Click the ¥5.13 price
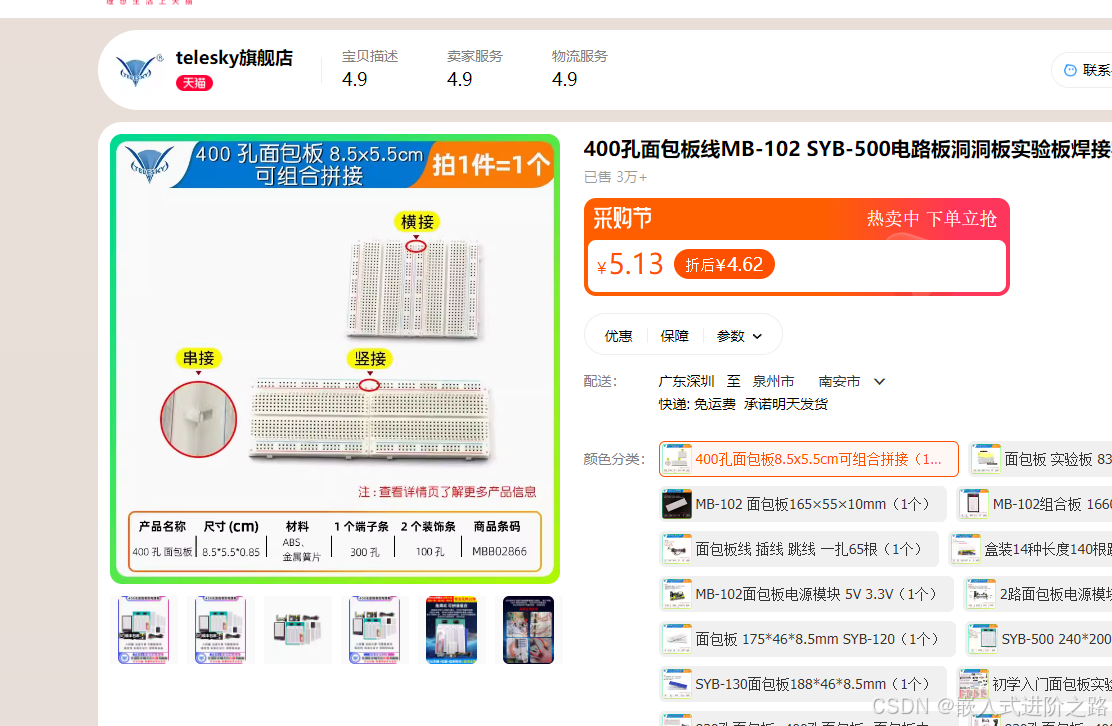Image resolution: width=1112 pixels, height=726 pixels. (630, 264)
